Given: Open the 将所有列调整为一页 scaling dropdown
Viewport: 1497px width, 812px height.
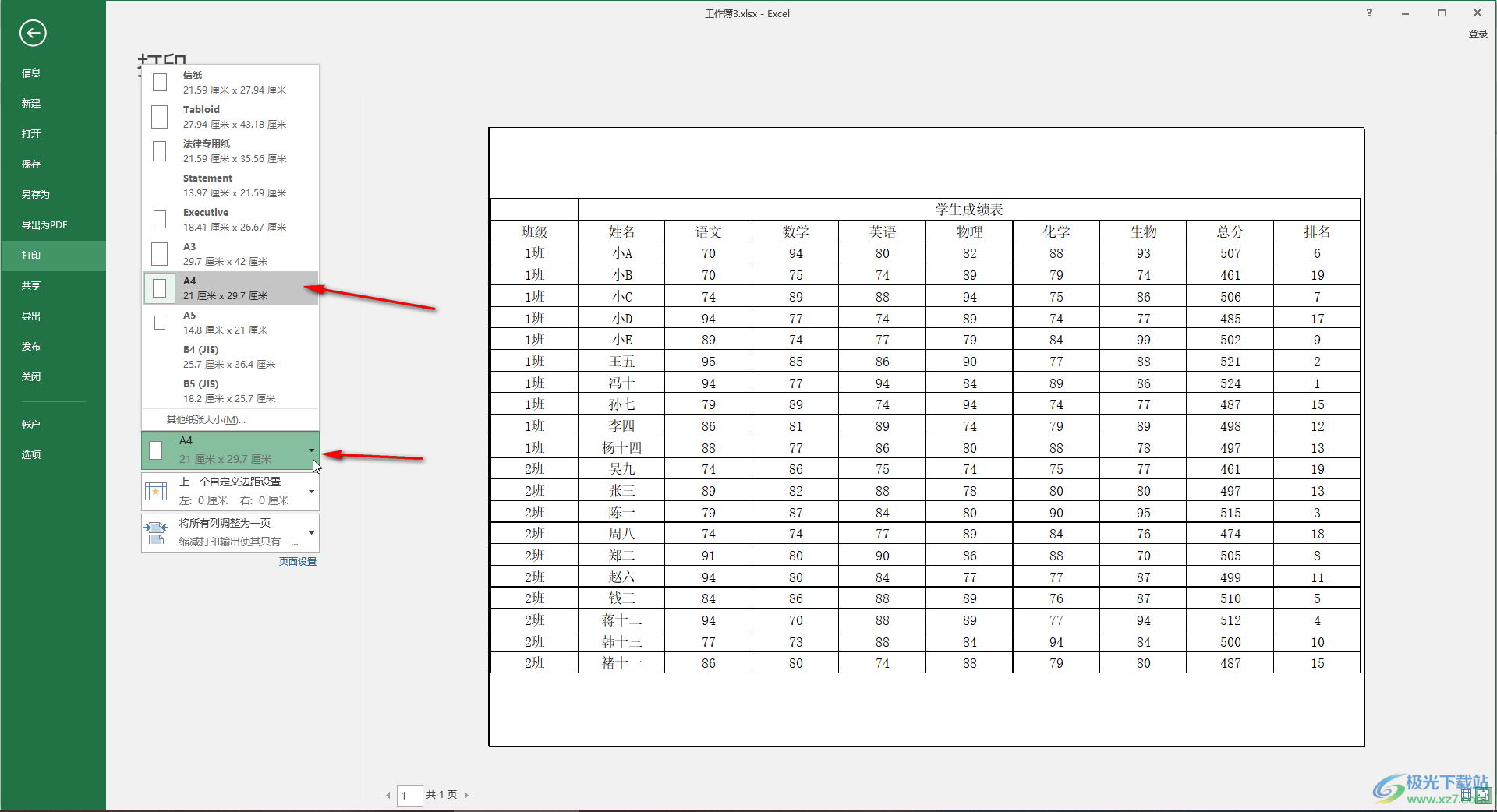Looking at the screenshot, I should 230,532.
